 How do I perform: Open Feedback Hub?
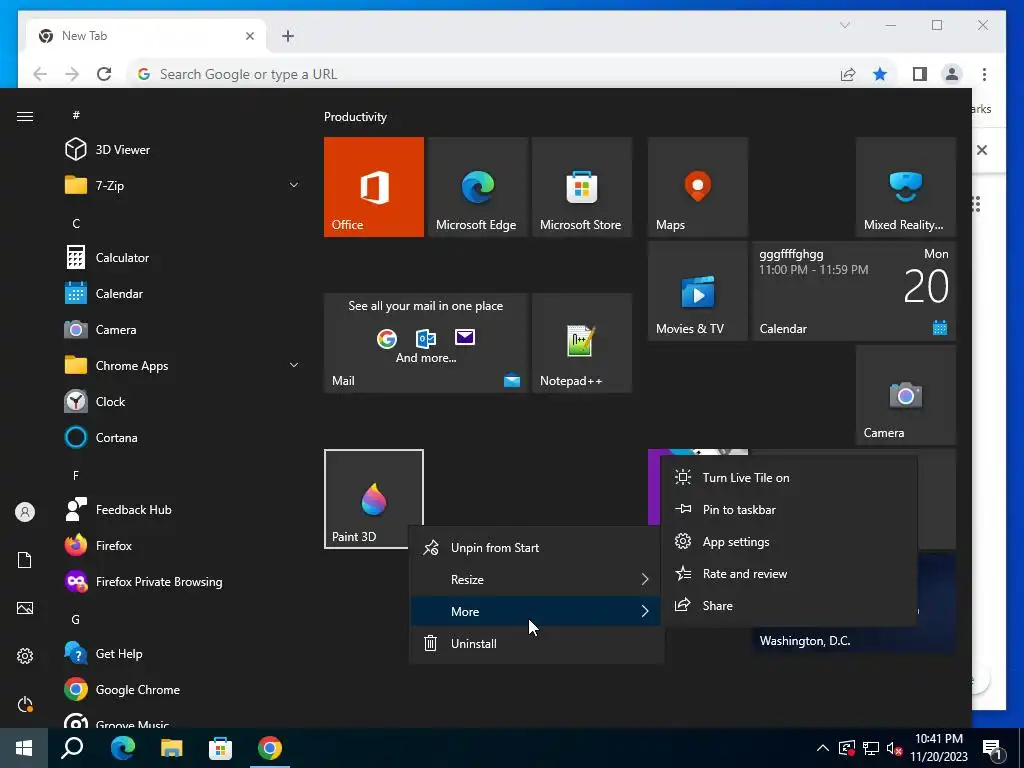[x=182, y=509]
